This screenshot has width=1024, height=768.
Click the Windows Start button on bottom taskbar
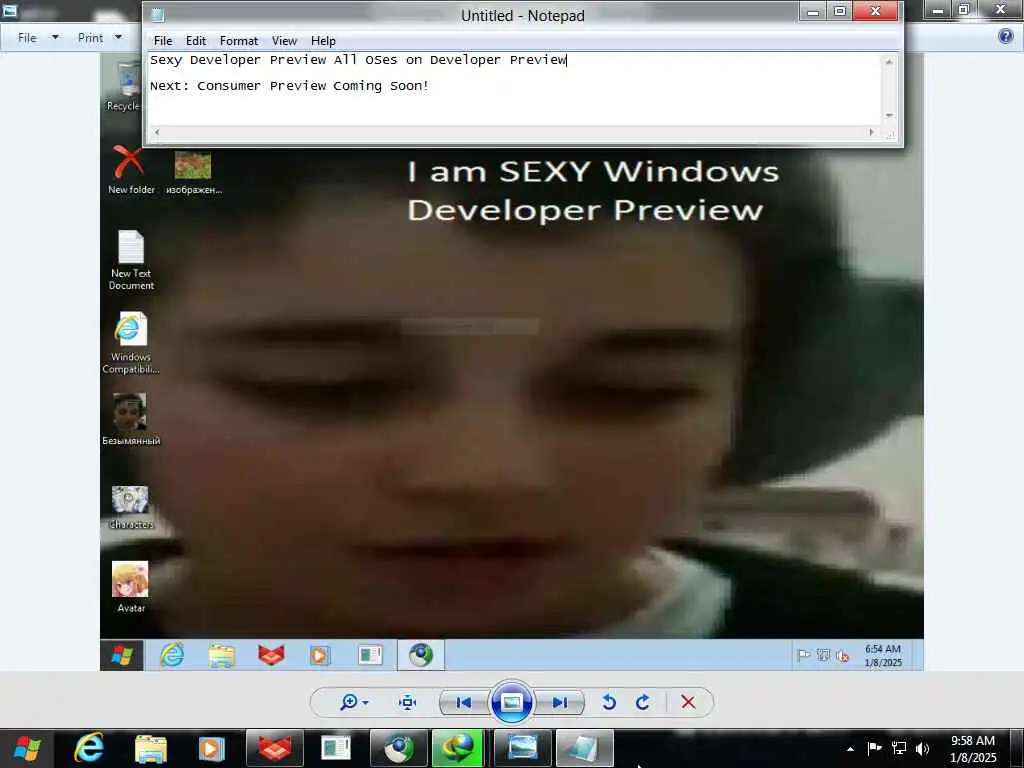coord(27,748)
